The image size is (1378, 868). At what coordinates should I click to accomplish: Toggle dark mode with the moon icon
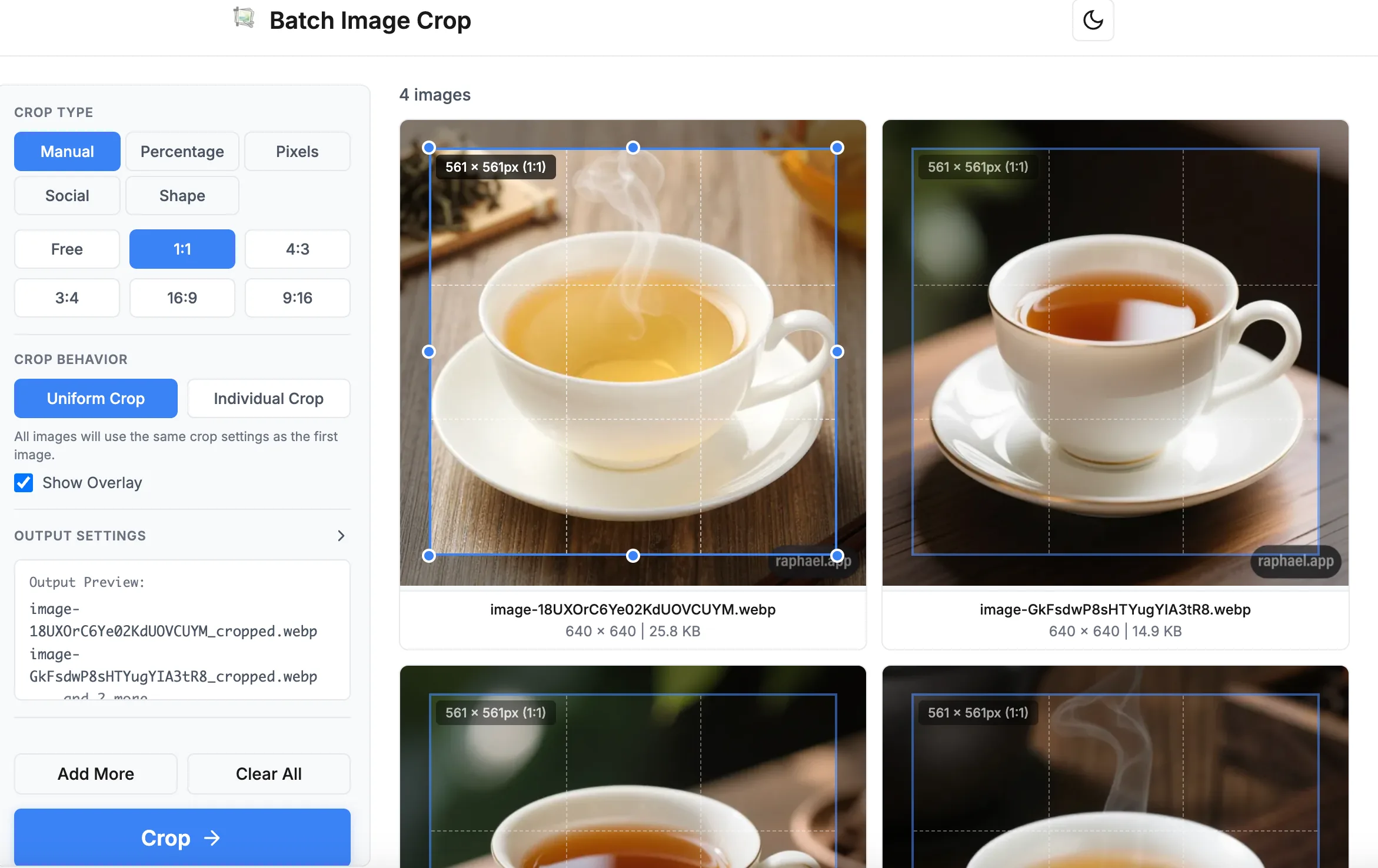tap(1093, 21)
